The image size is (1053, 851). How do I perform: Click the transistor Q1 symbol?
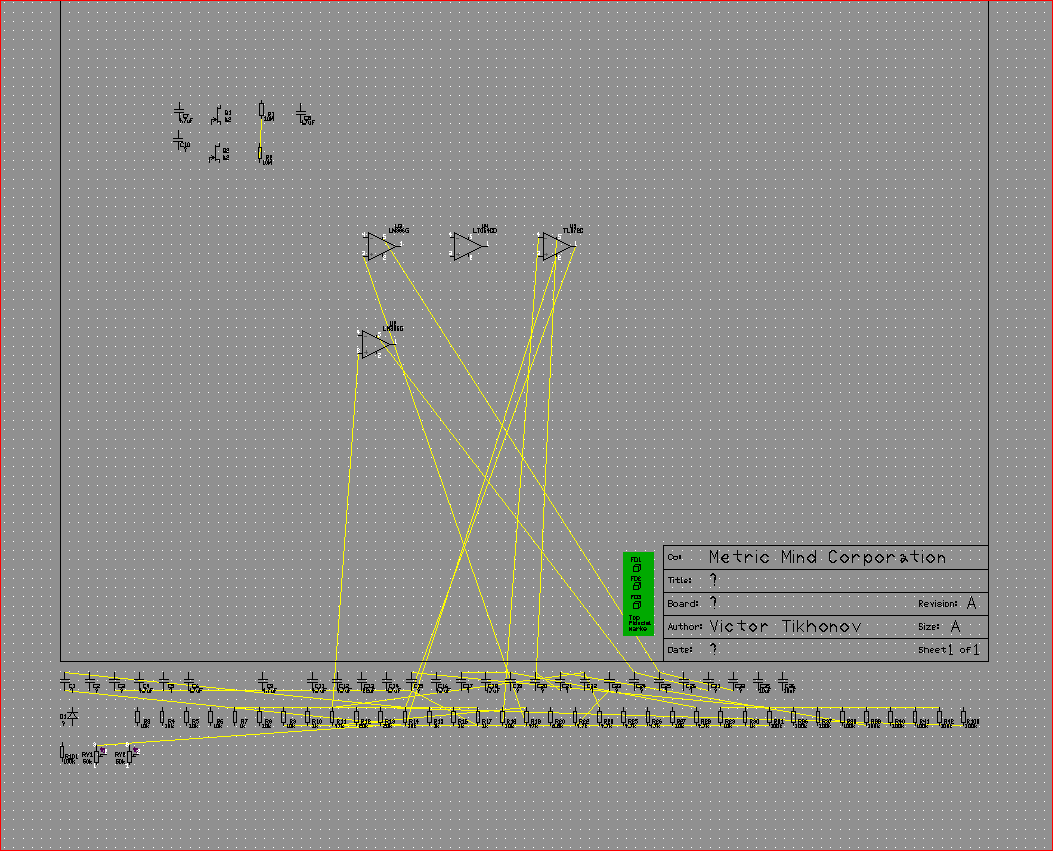(x=217, y=116)
